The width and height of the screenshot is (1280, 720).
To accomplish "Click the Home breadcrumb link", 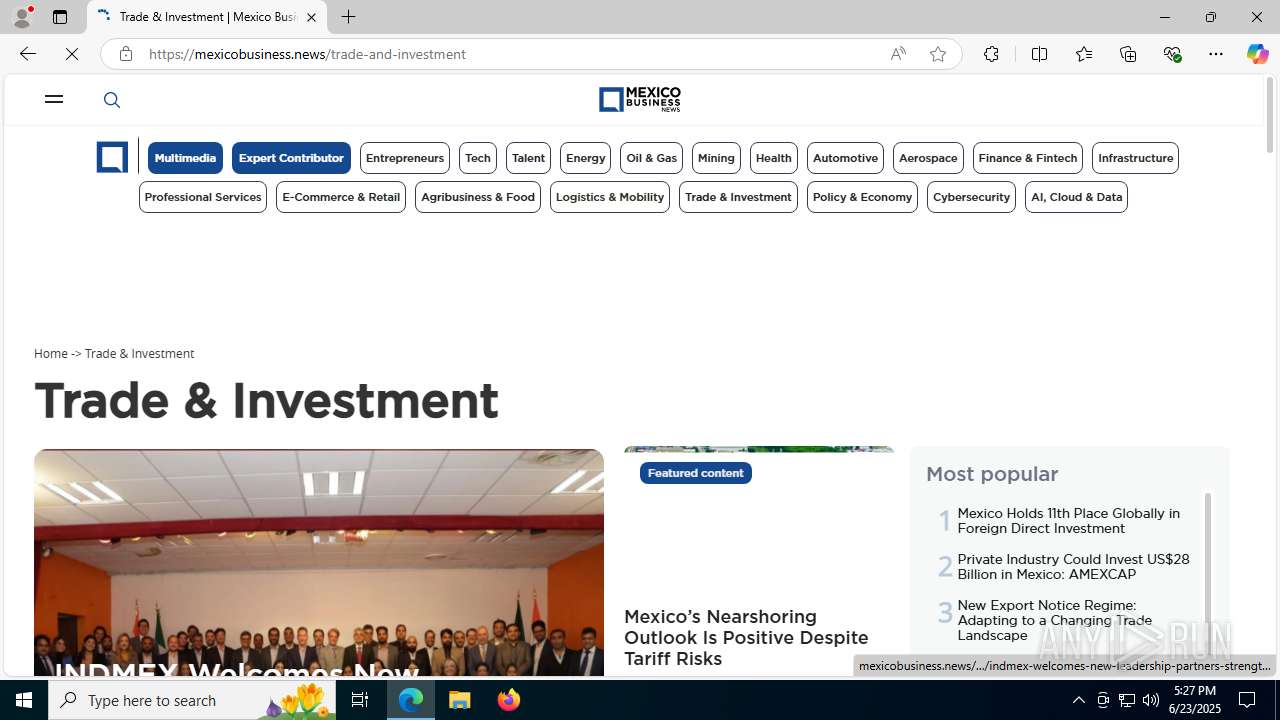I will coord(51,354).
